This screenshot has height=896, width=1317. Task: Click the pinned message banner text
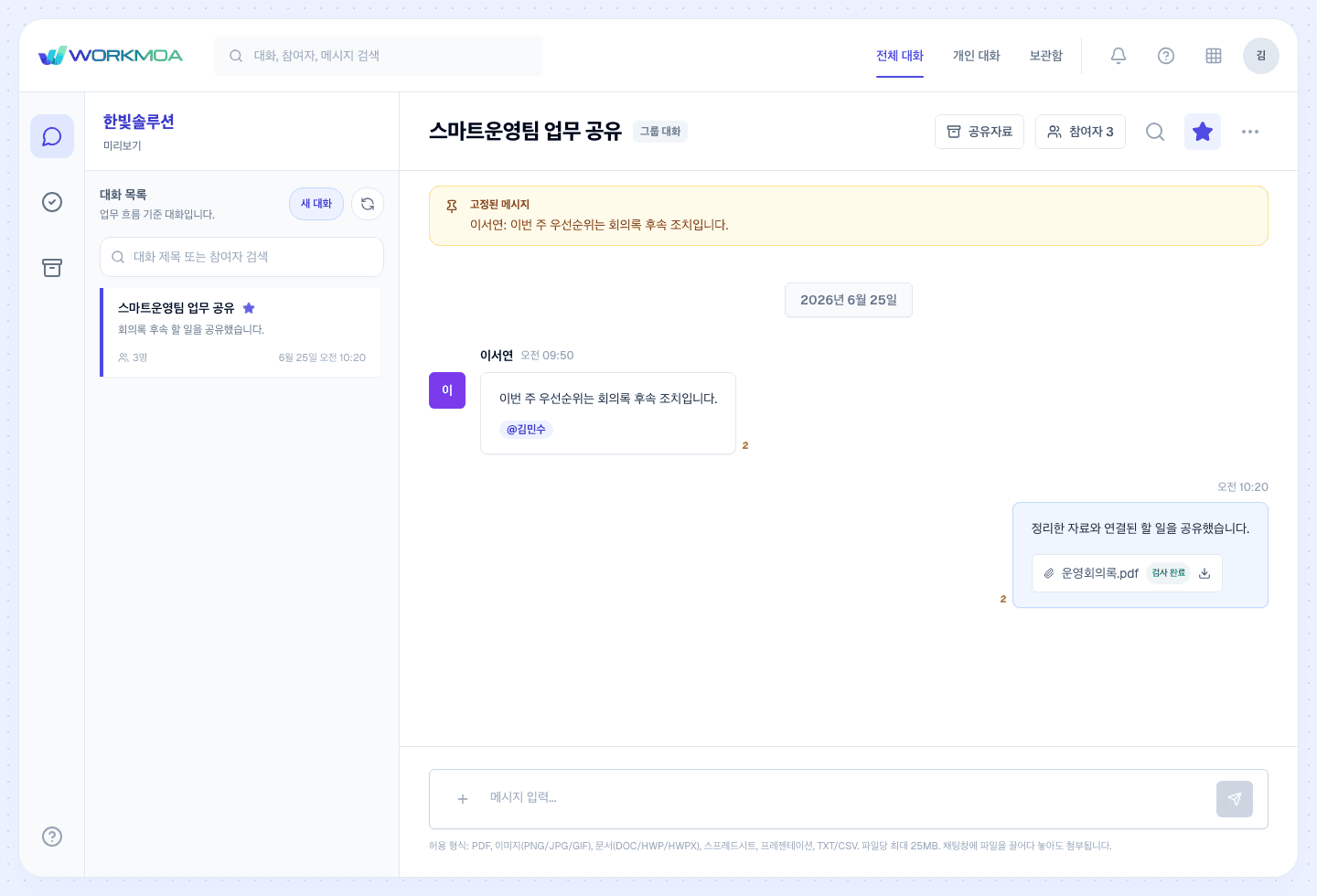click(599, 225)
